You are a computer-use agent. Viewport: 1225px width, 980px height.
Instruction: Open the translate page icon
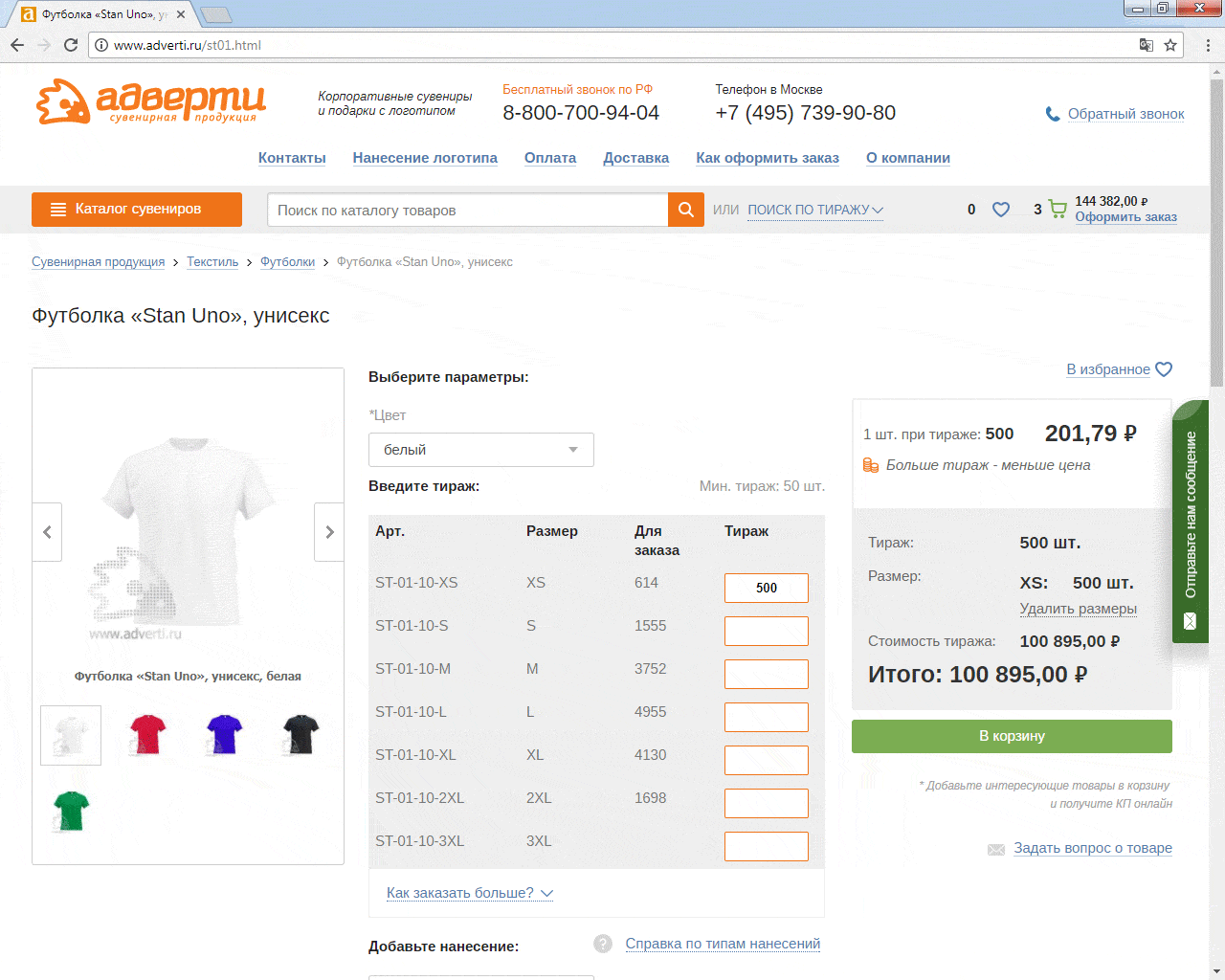click(x=1146, y=45)
